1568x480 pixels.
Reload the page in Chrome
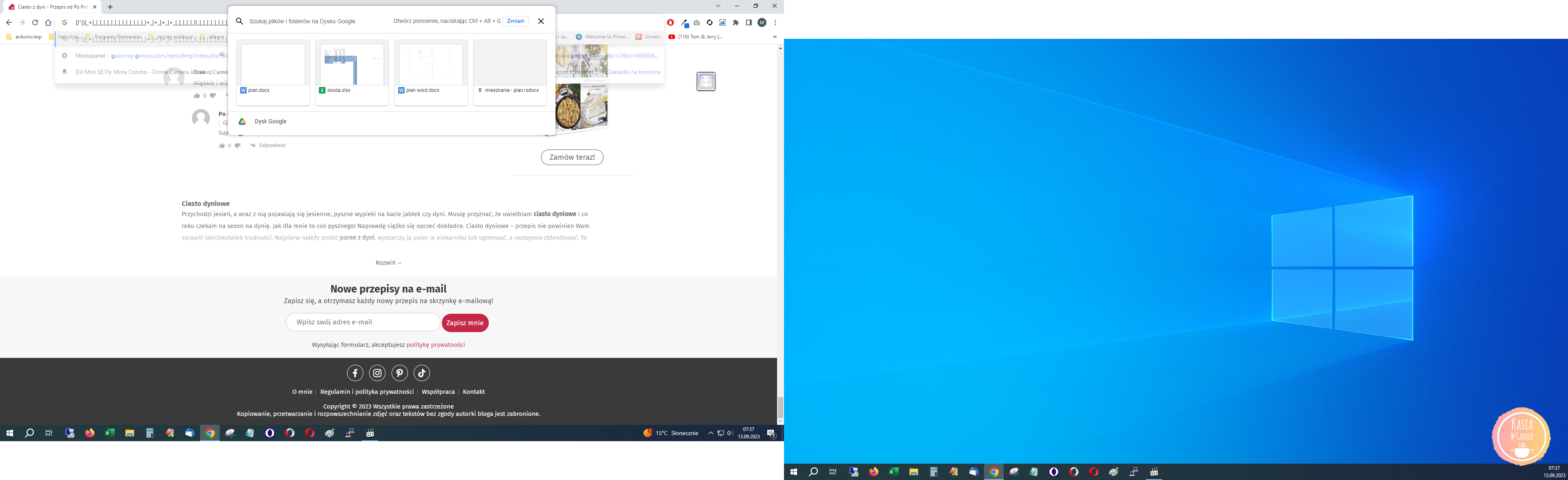pyautogui.click(x=35, y=22)
